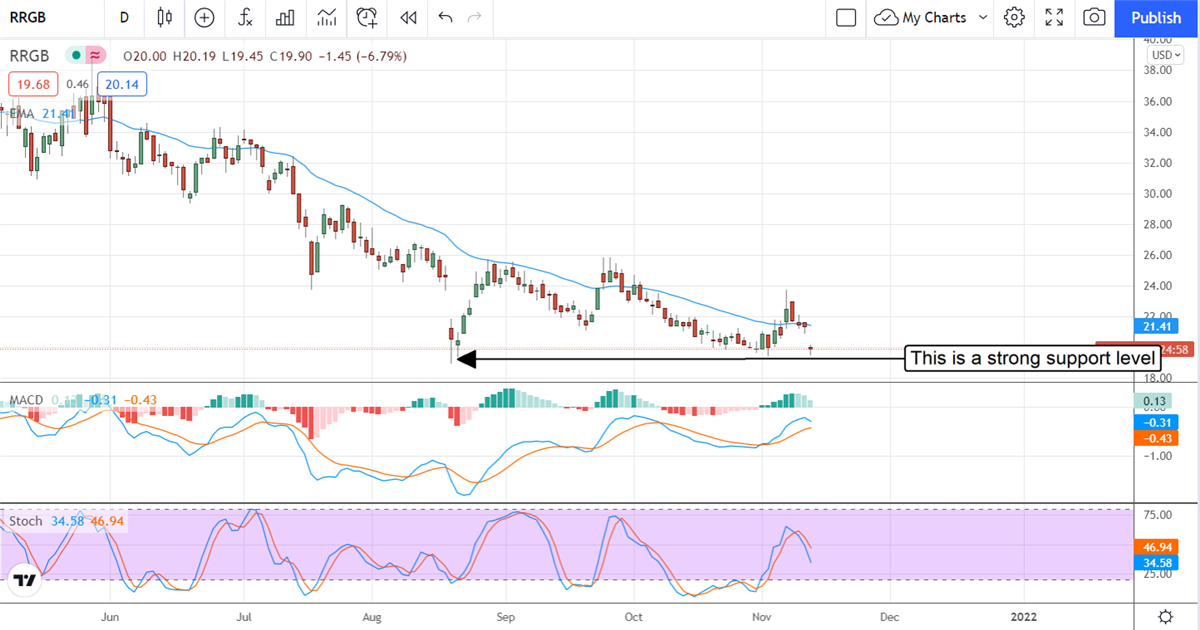Select the chart layout square icon
Viewport: 1200px width, 630px height.
[x=846, y=17]
